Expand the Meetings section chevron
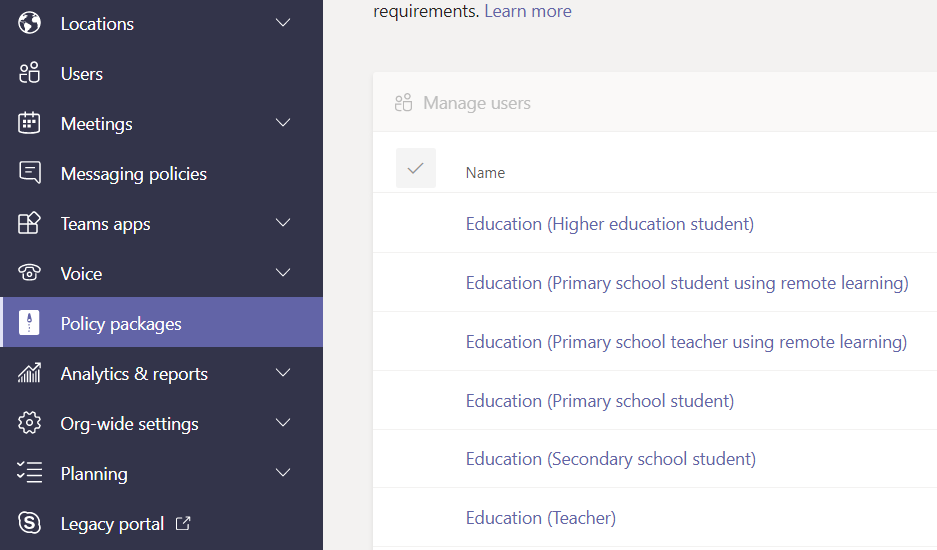 pos(283,123)
